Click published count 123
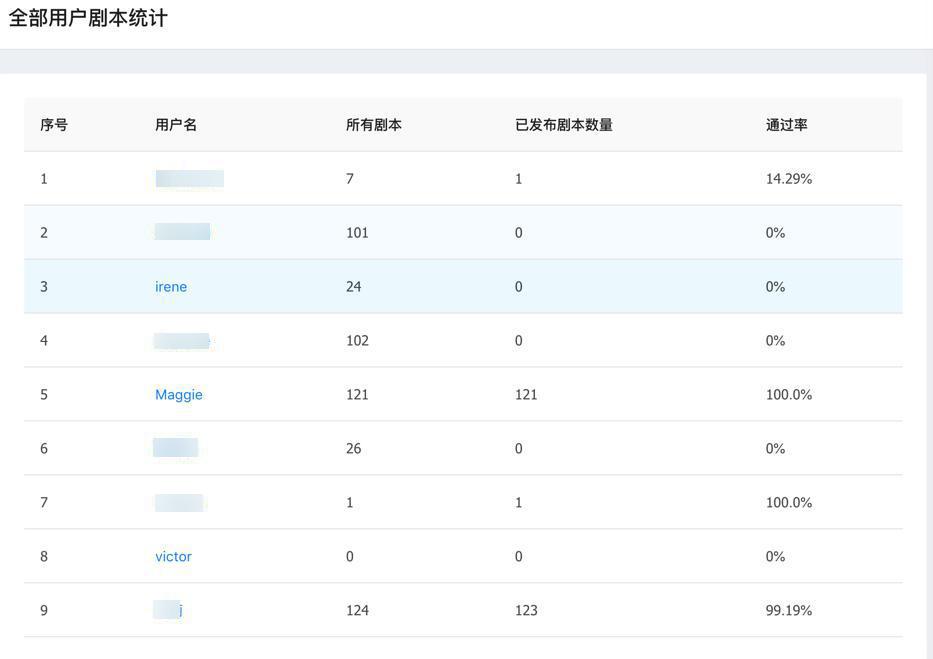This screenshot has width=933, height=659. click(526, 611)
